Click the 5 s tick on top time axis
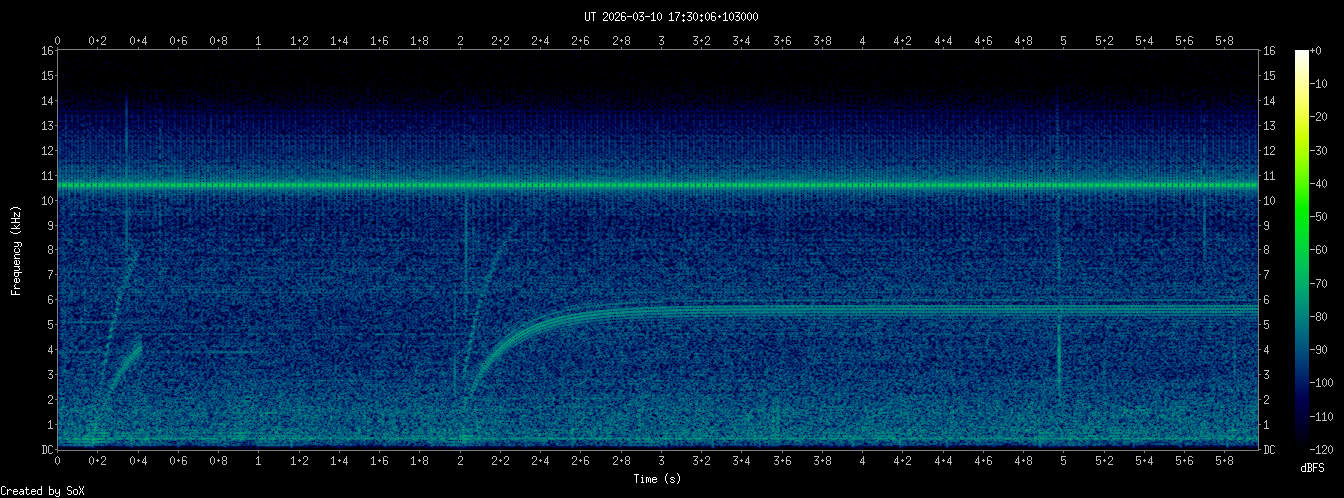Image resolution: width=1344 pixels, height=498 pixels. (x=1063, y=41)
